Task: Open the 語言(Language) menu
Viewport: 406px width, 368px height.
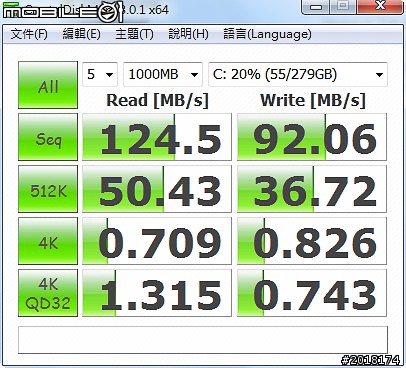Action: 267,34
